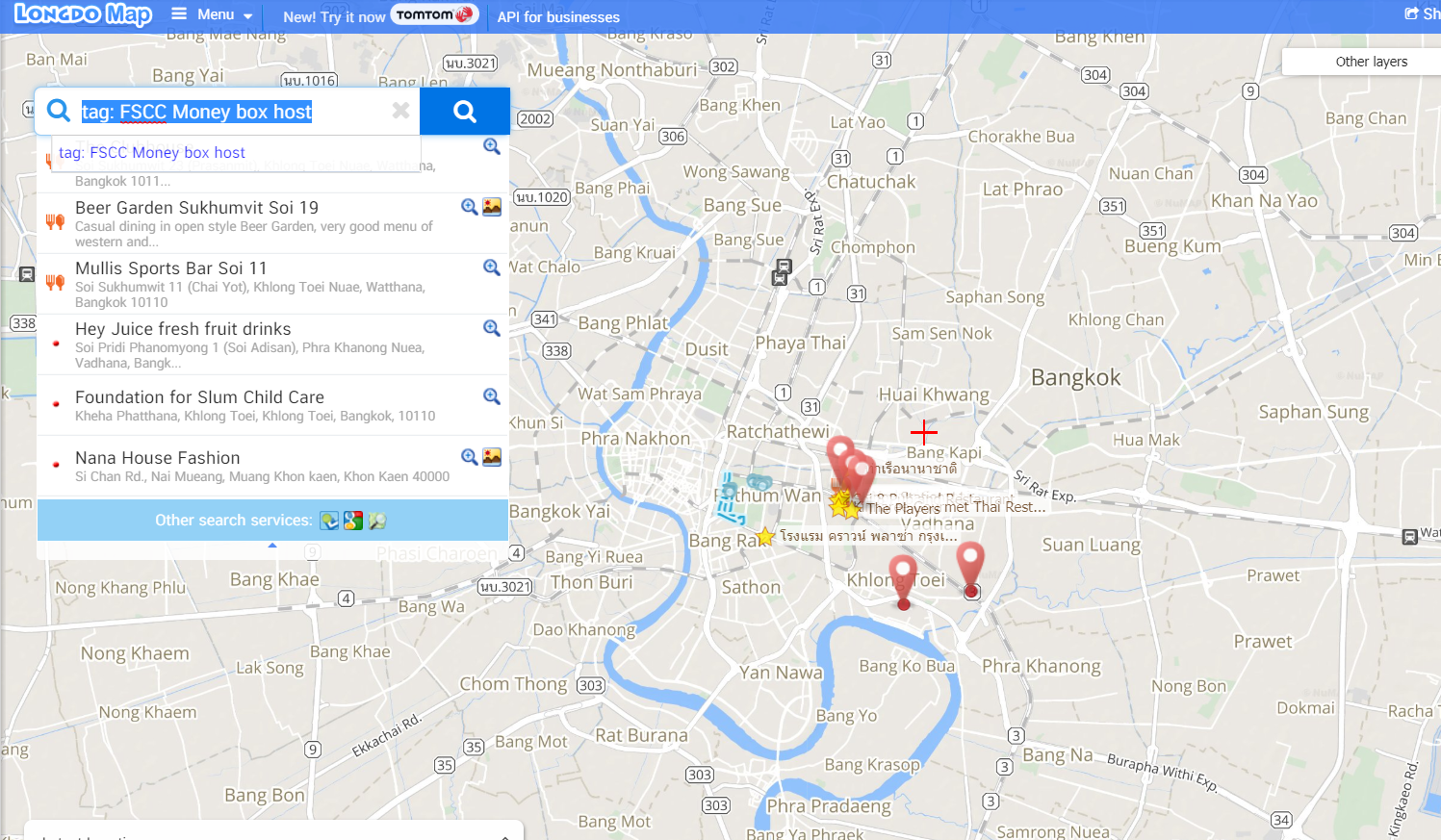Open Hey Juice fresh fruit drinks result

pyautogui.click(x=183, y=329)
